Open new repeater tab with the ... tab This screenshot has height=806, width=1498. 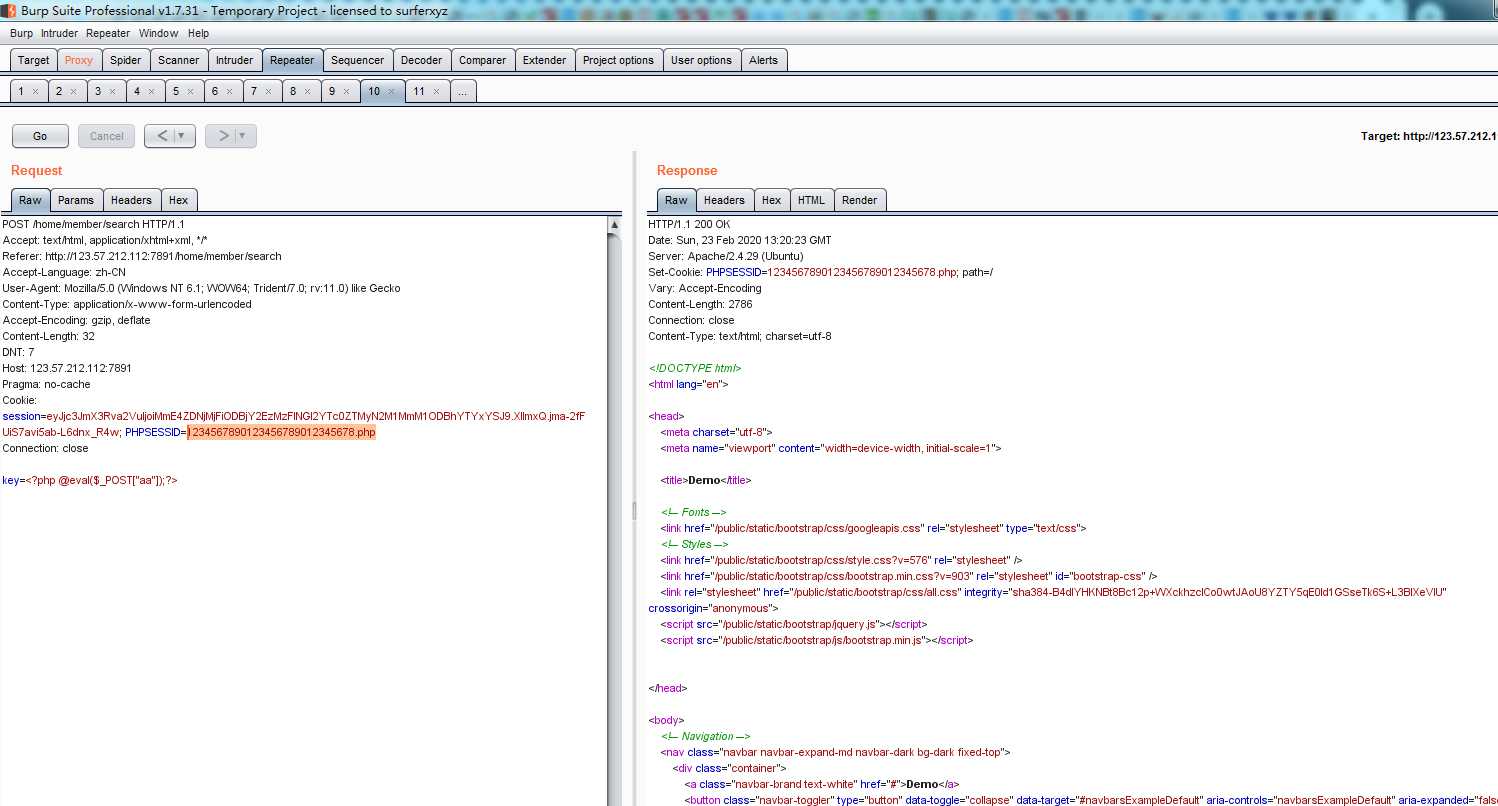(x=463, y=91)
